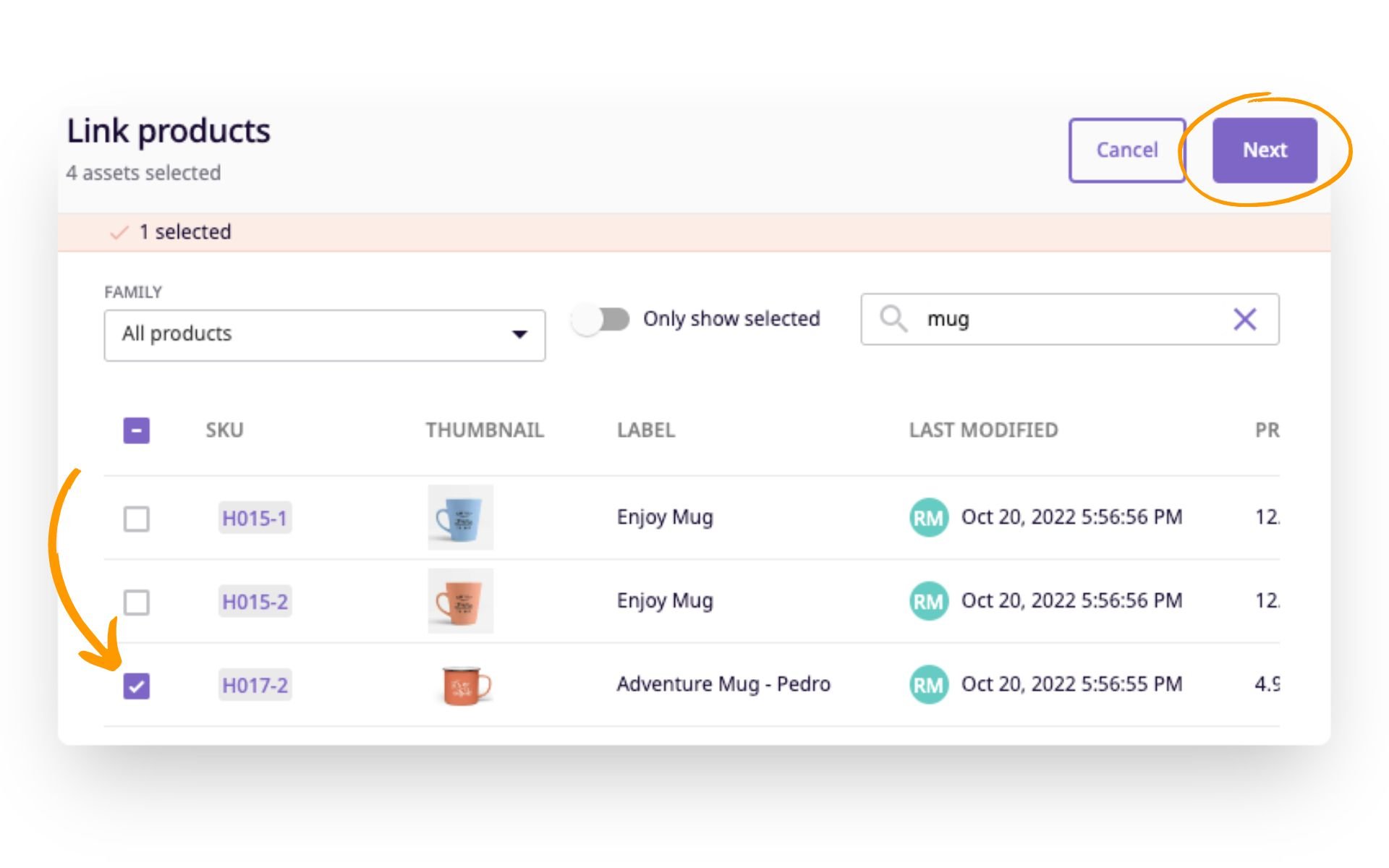Image resolution: width=1389 pixels, height=868 pixels.
Task: Click RM avatar in H015-1 row
Action: click(x=928, y=517)
